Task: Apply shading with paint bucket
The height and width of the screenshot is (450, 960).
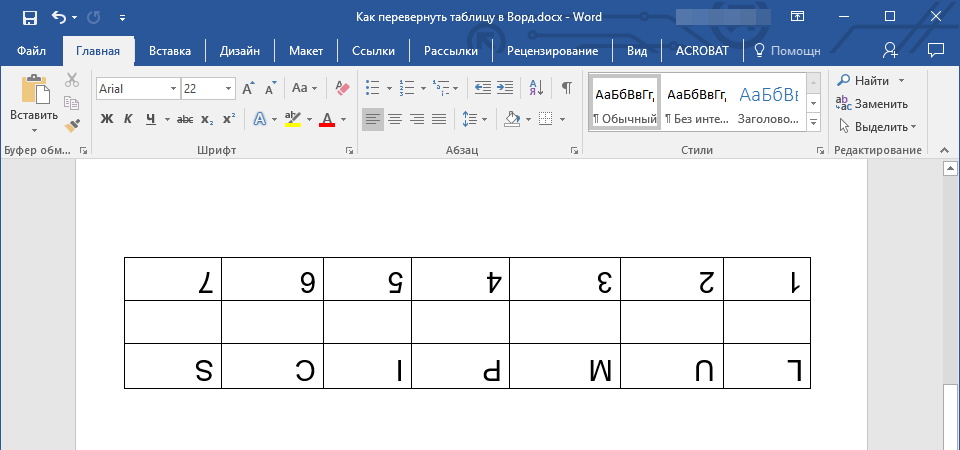Action: tap(511, 119)
